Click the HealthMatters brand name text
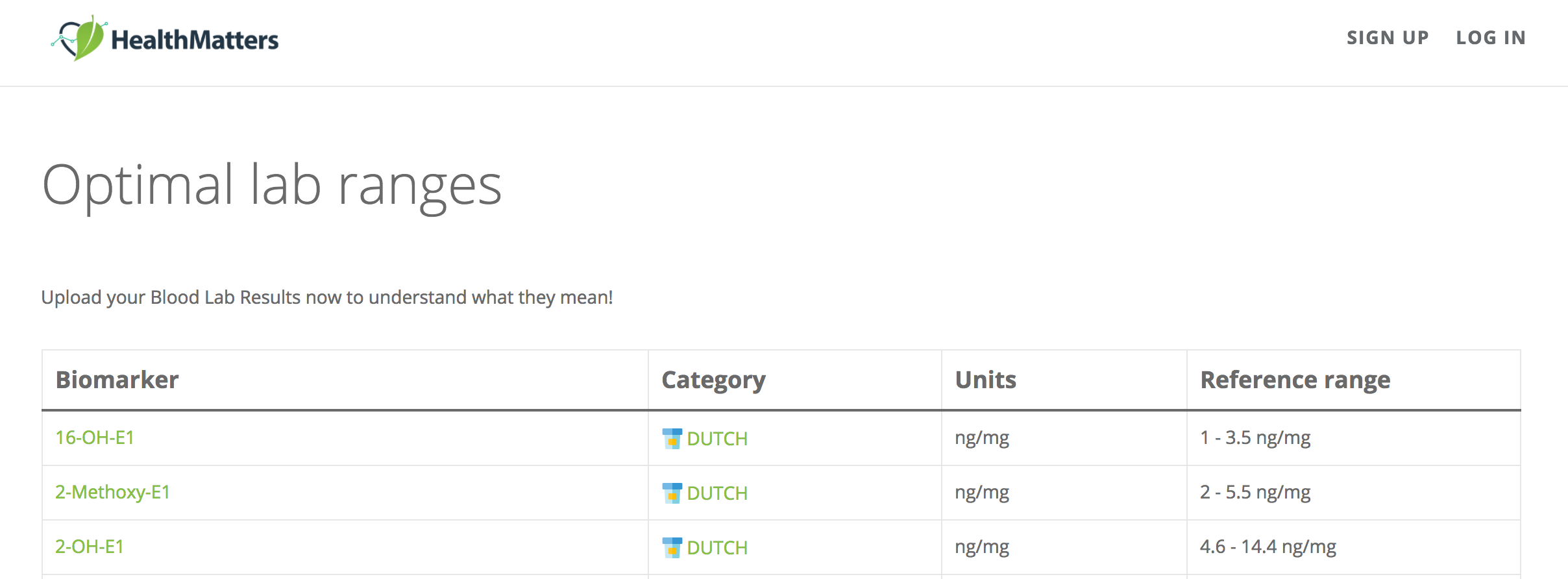This screenshot has width=1568, height=579. tap(195, 40)
